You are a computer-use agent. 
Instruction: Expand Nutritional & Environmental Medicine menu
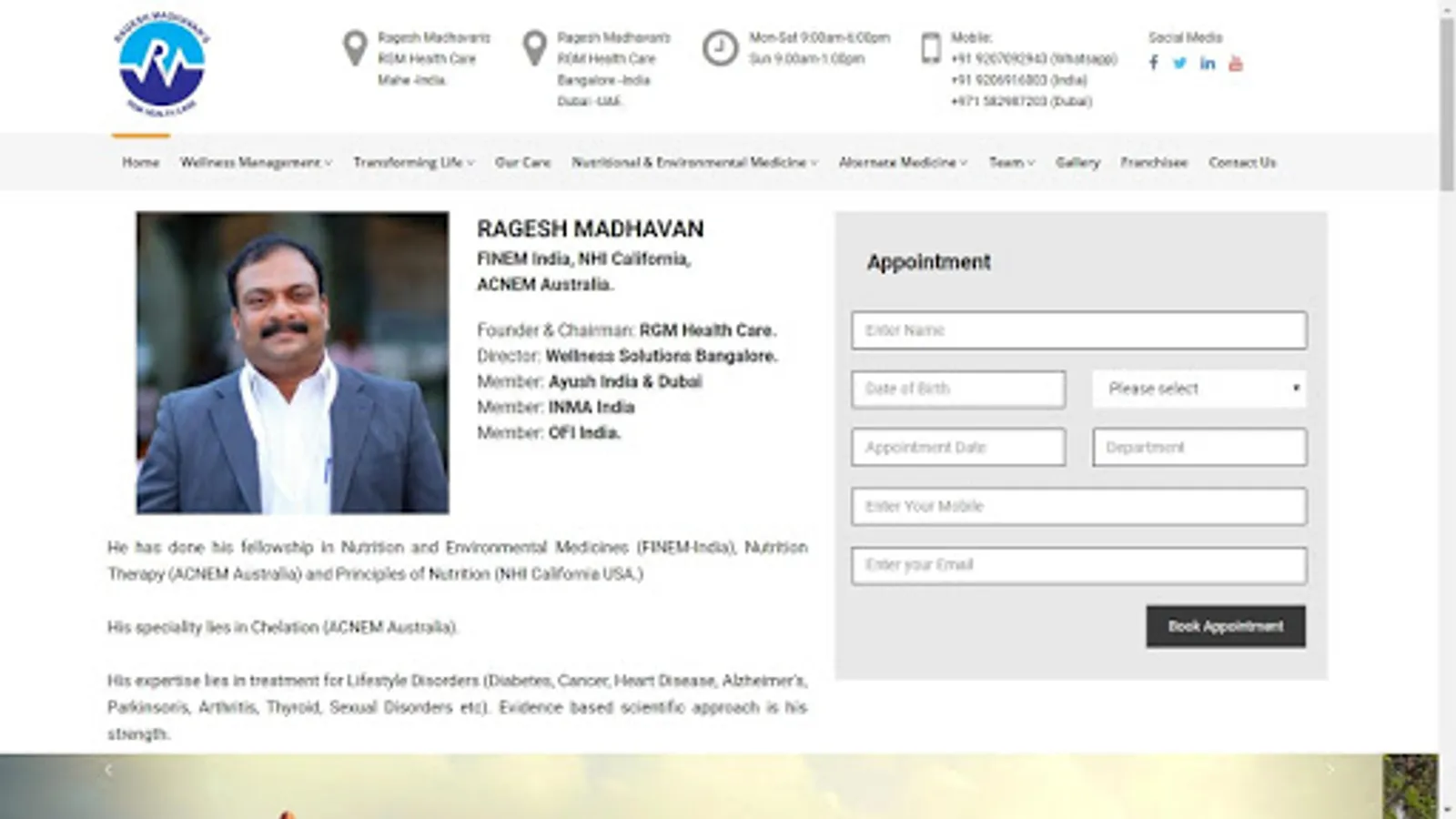[x=695, y=162]
